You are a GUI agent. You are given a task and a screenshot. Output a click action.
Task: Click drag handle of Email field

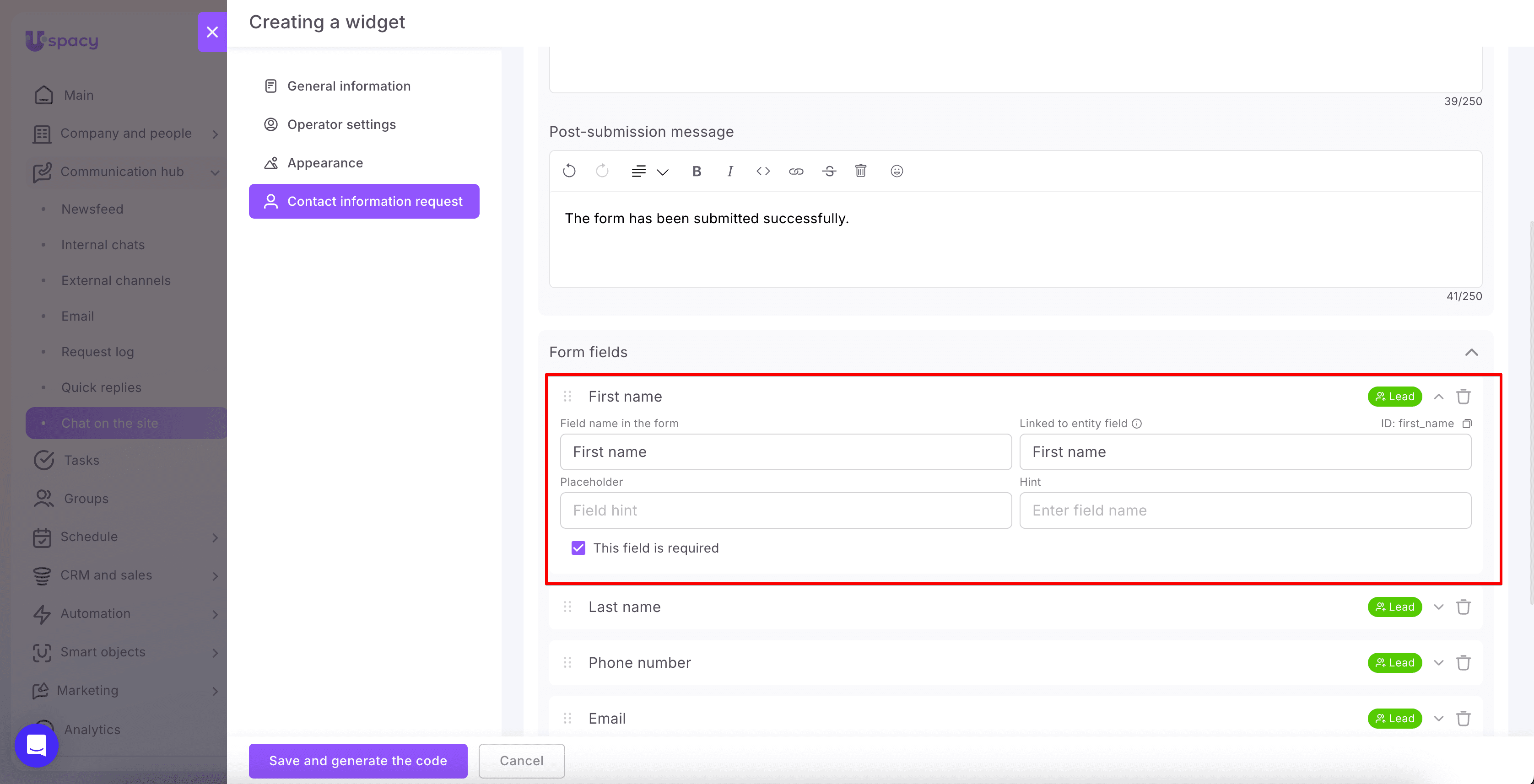(567, 719)
